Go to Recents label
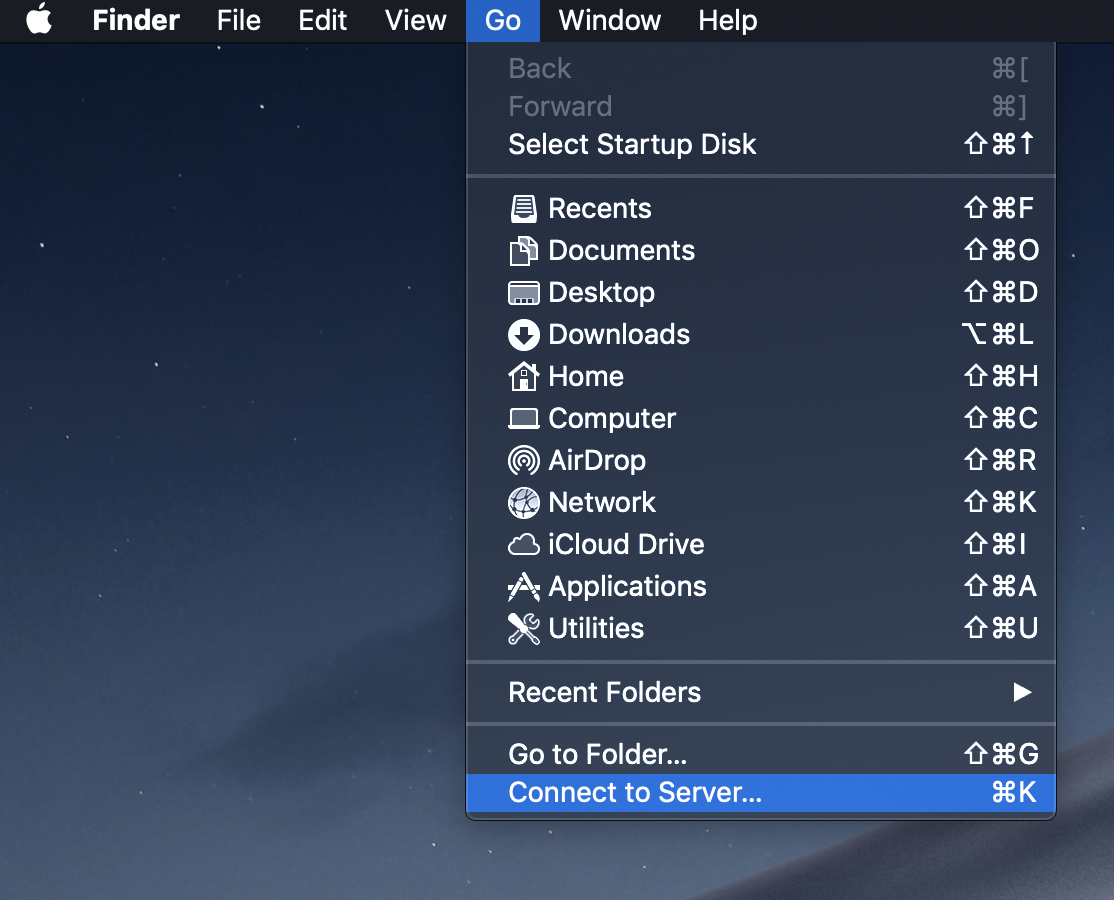 click(x=600, y=209)
